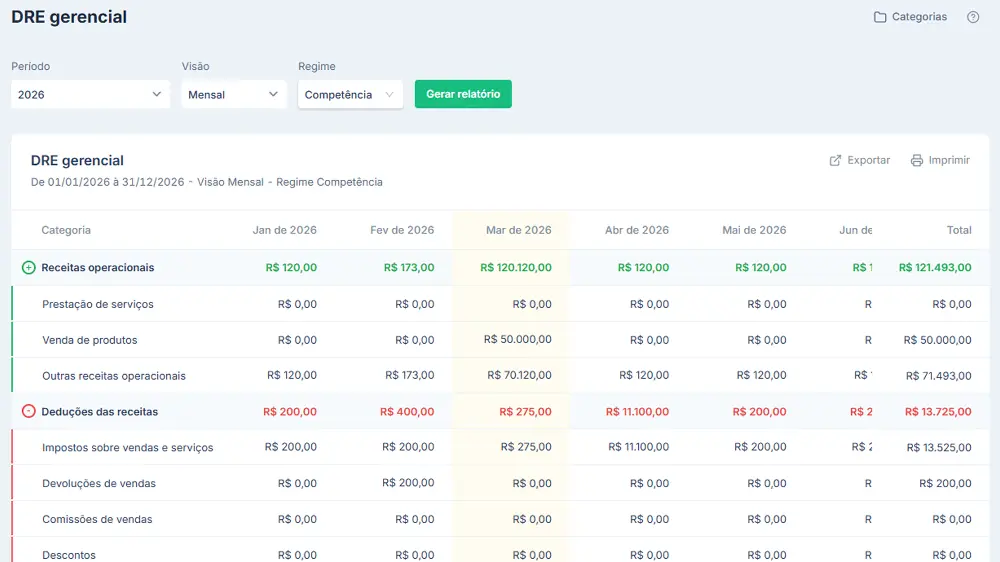Click R$ 173,00 February Receitas operacionais value

[409, 268]
